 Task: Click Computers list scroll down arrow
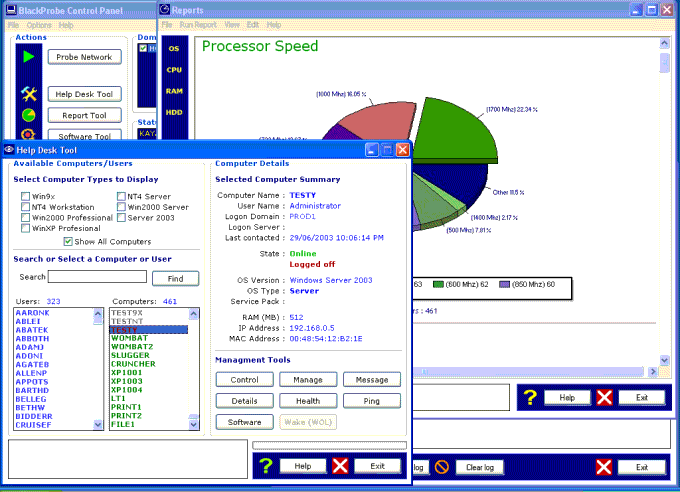tap(194, 424)
